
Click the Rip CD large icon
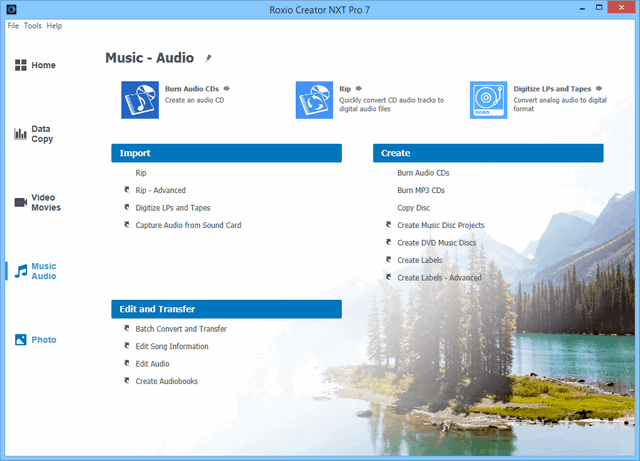click(x=315, y=100)
